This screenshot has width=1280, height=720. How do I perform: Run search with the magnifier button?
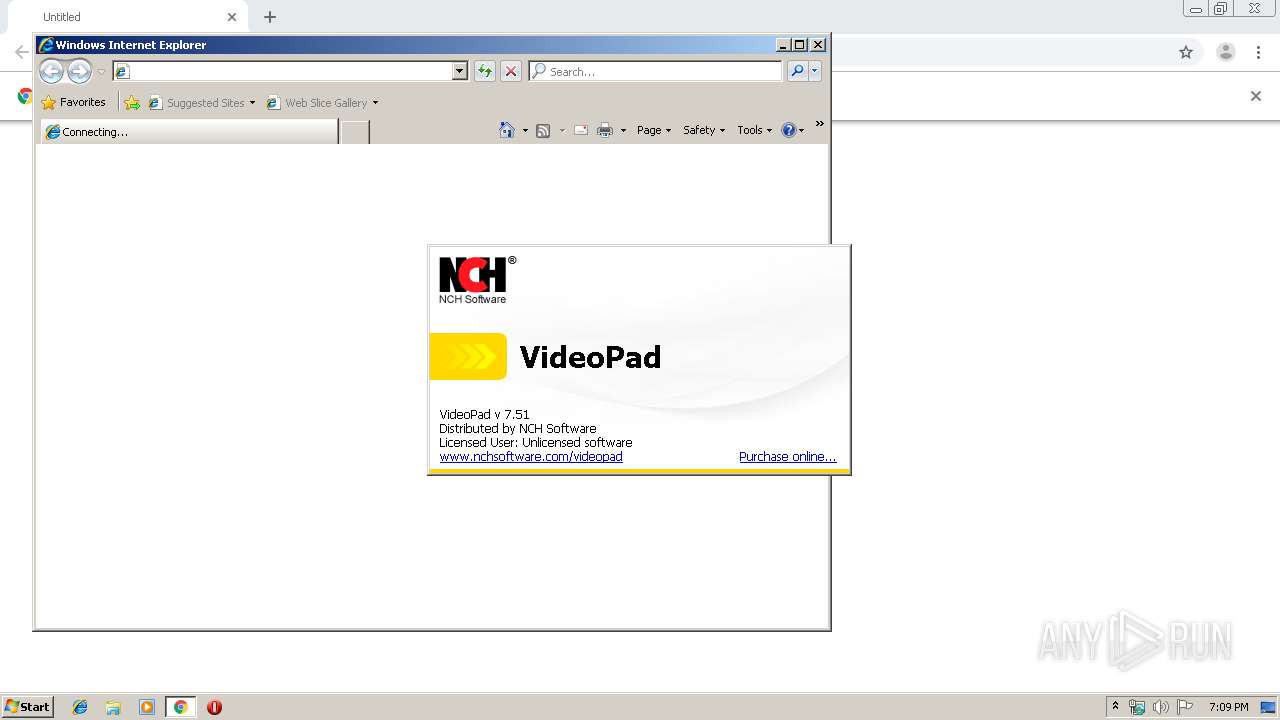click(797, 71)
